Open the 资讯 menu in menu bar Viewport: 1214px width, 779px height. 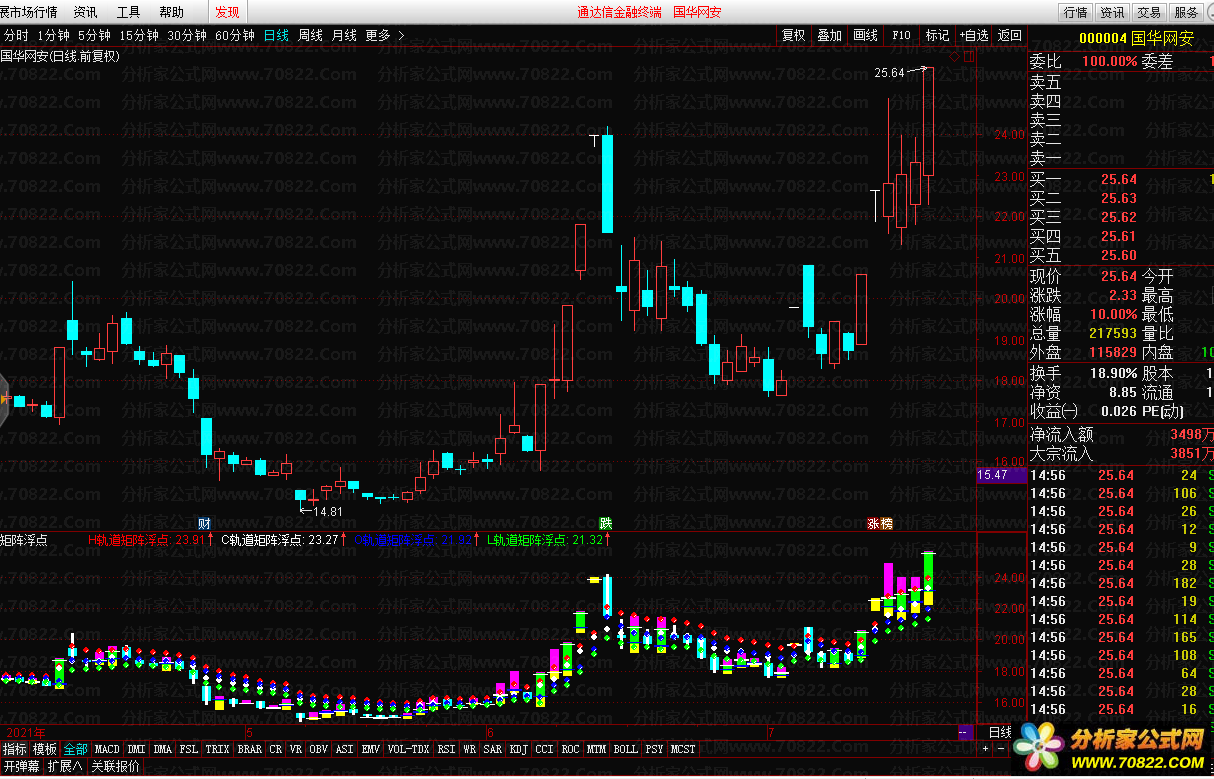tap(85, 12)
